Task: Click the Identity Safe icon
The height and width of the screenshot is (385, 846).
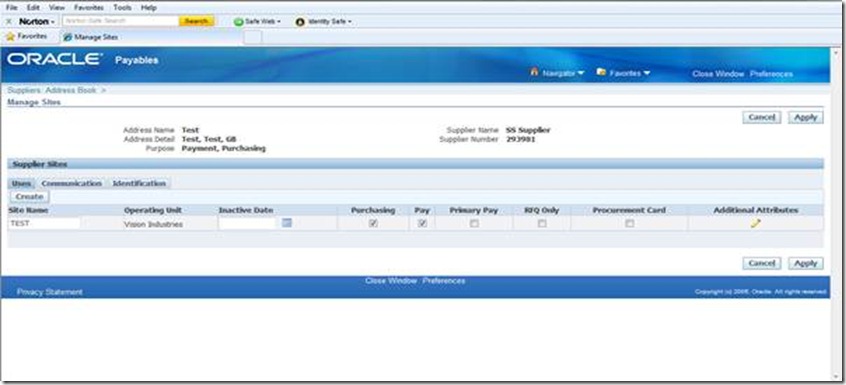Action: click(x=301, y=22)
